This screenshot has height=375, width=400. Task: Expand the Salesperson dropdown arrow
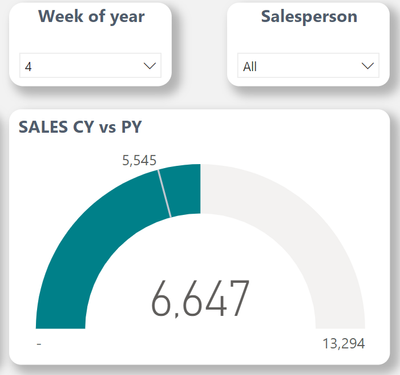point(368,66)
